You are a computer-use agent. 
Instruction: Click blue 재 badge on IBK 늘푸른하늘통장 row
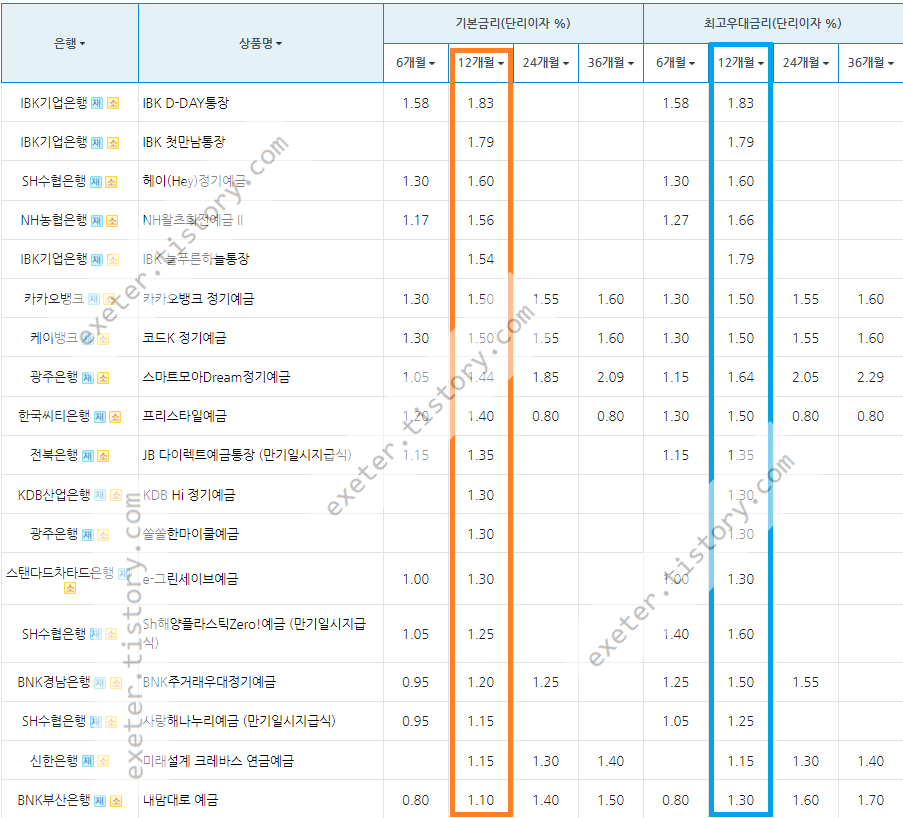tap(97, 260)
